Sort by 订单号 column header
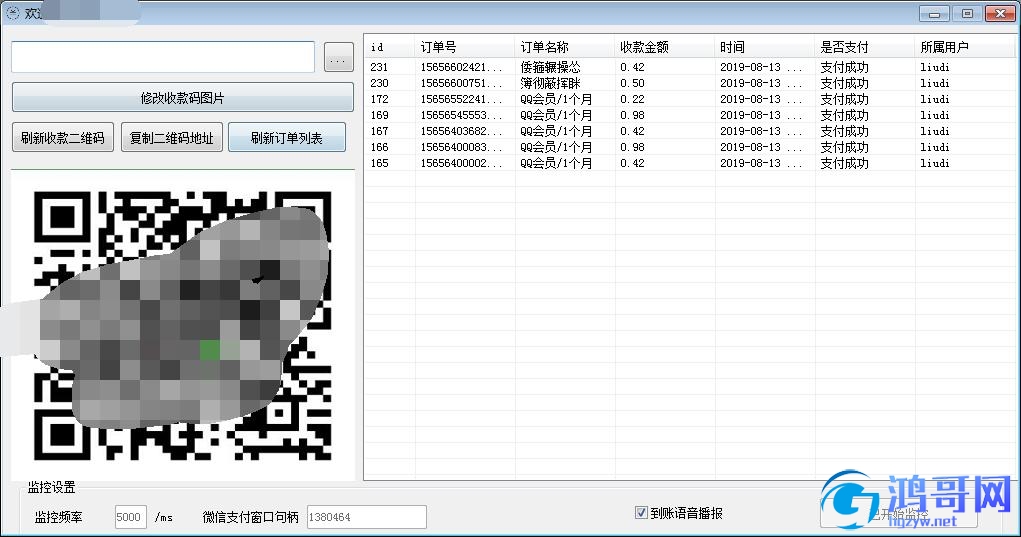The image size is (1021, 537). (464, 47)
